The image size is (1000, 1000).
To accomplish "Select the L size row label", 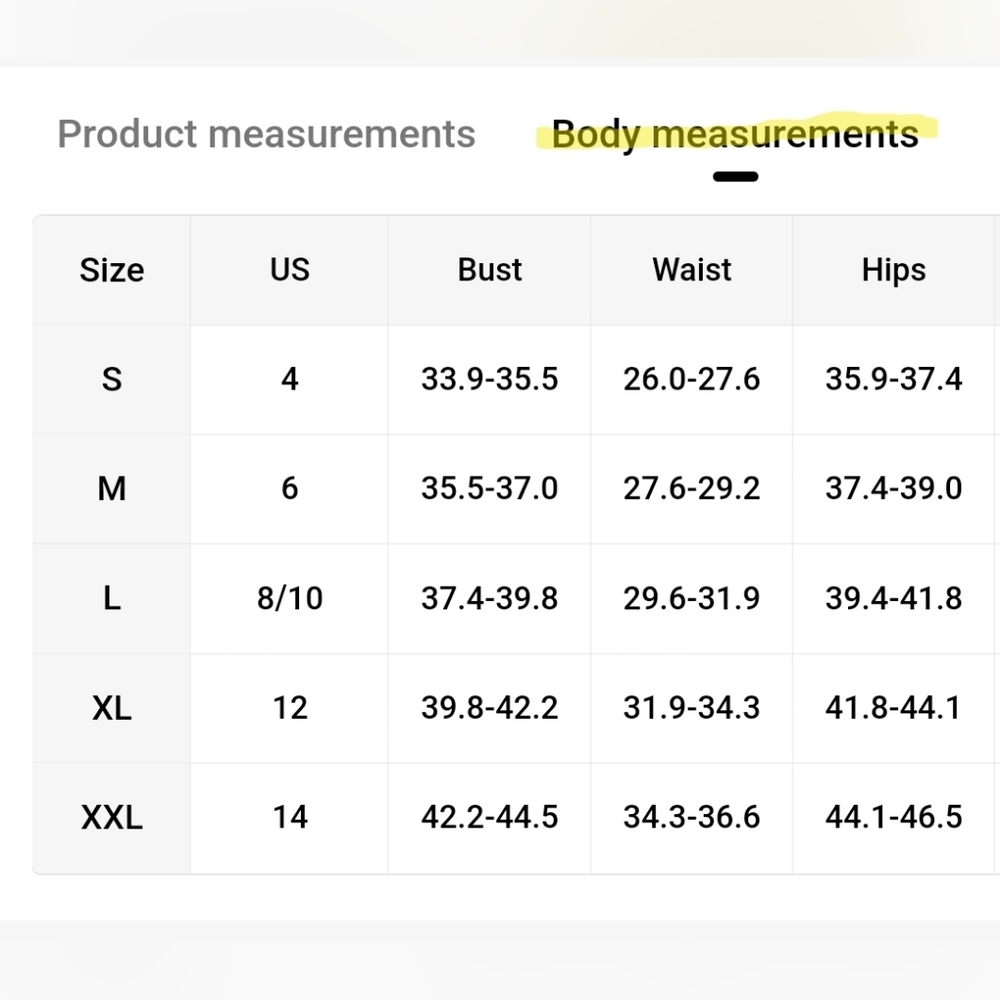I will (x=112, y=599).
